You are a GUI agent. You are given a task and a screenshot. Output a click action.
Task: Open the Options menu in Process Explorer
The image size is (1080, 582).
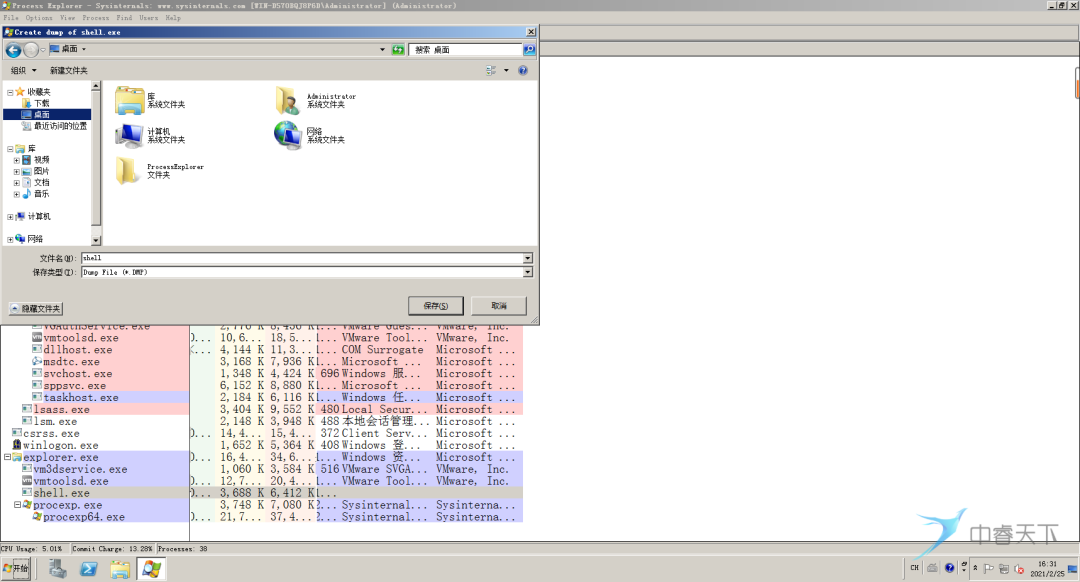point(39,18)
